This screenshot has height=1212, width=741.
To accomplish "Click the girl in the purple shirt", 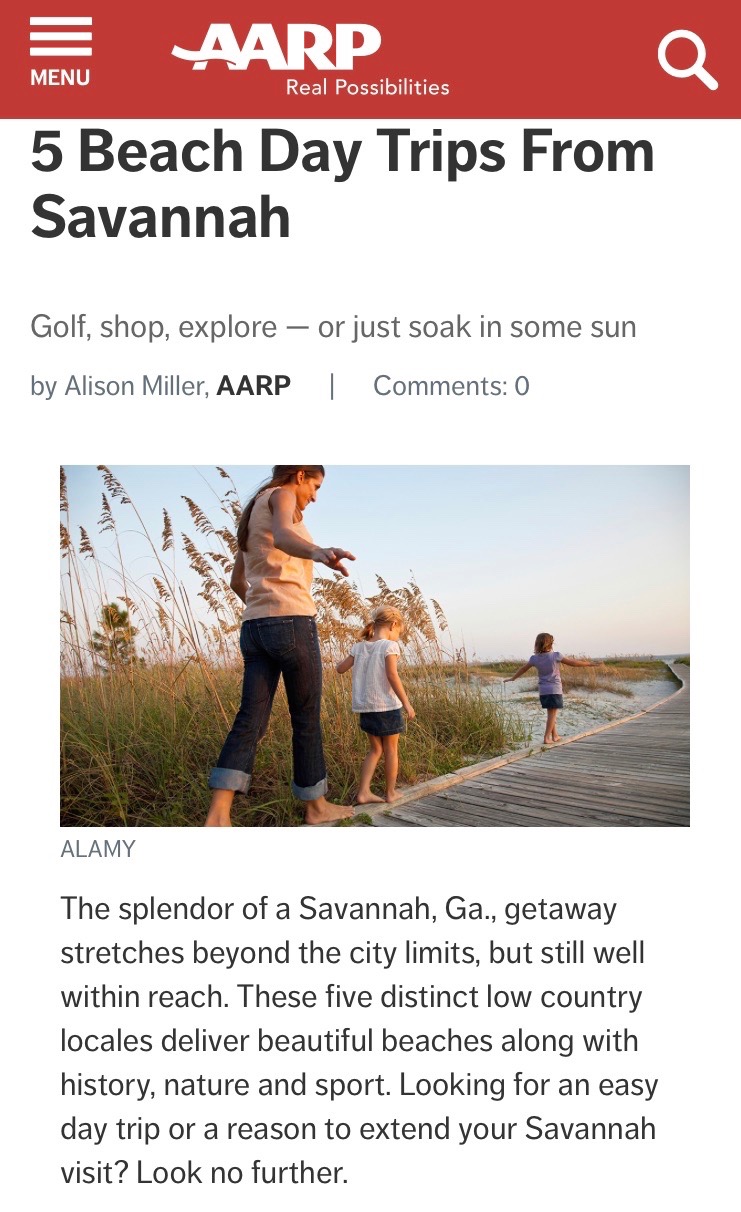I will coord(548,682).
